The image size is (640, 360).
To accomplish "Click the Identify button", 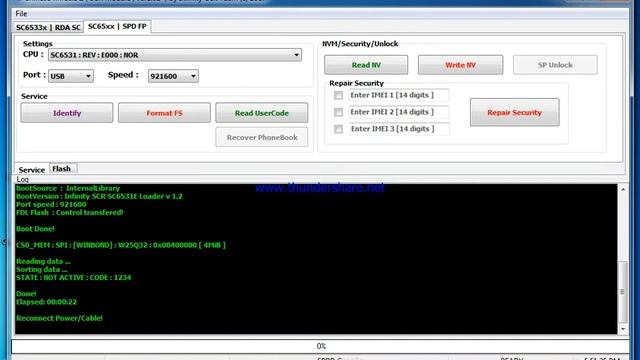I will pos(67,113).
